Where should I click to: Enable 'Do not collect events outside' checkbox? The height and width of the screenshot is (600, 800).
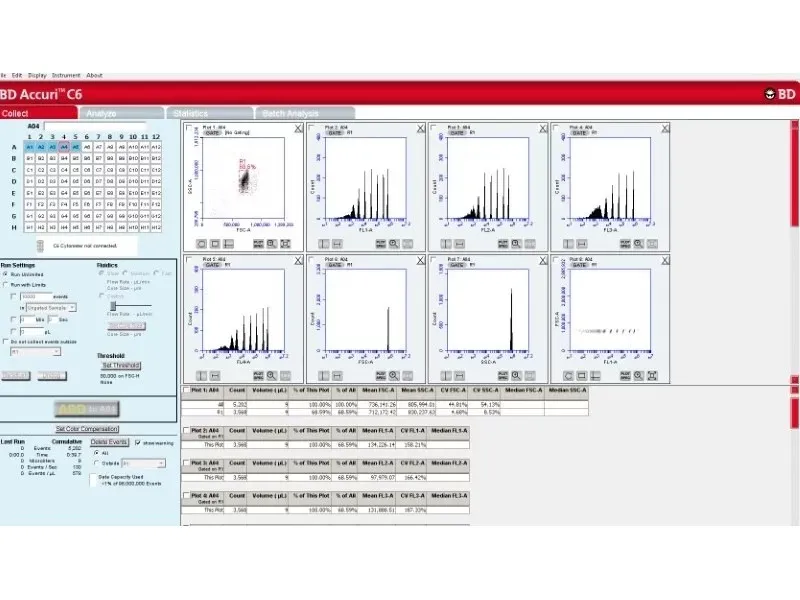tap(5, 343)
